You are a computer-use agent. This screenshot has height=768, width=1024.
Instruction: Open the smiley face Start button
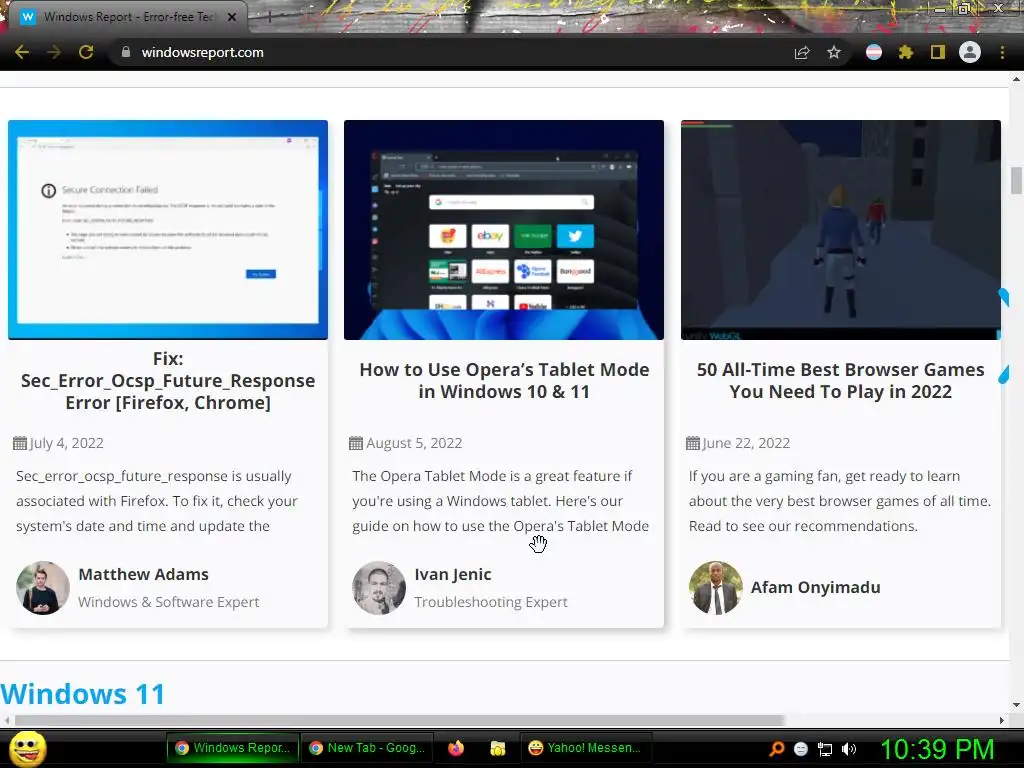tap(28, 749)
